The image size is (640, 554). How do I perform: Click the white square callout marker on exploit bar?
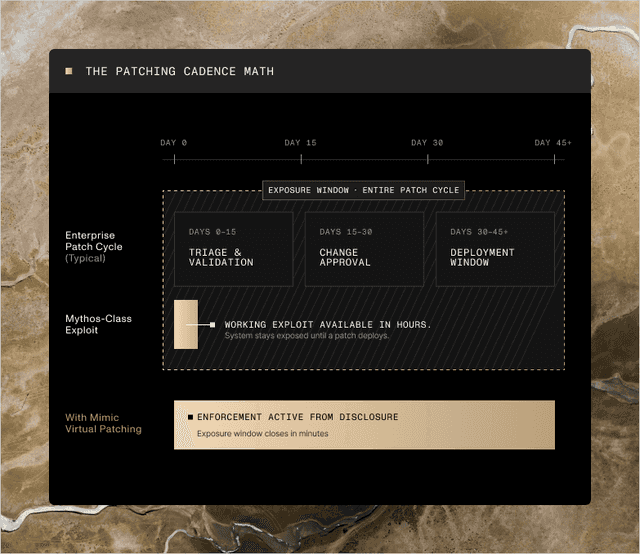[212, 325]
